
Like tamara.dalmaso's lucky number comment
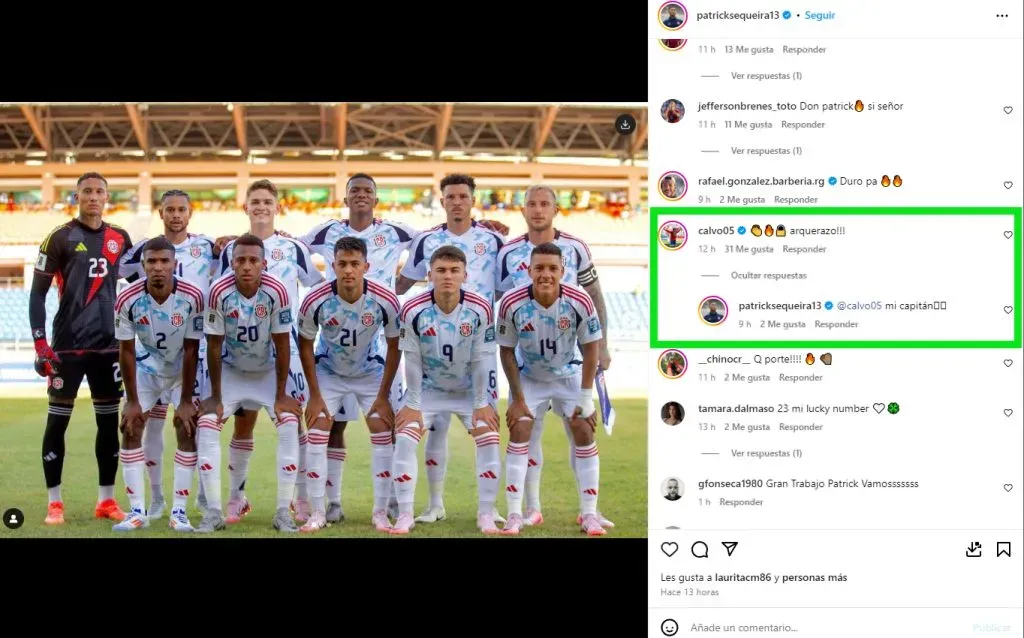click(1008, 413)
